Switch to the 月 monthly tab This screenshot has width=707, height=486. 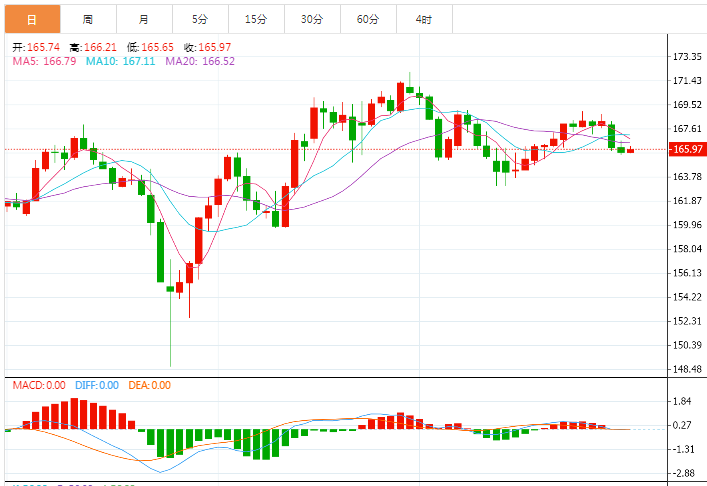[144, 19]
